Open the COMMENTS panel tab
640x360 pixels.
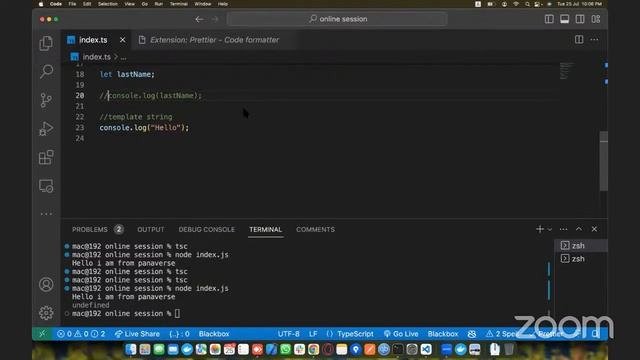click(x=316, y=229)
